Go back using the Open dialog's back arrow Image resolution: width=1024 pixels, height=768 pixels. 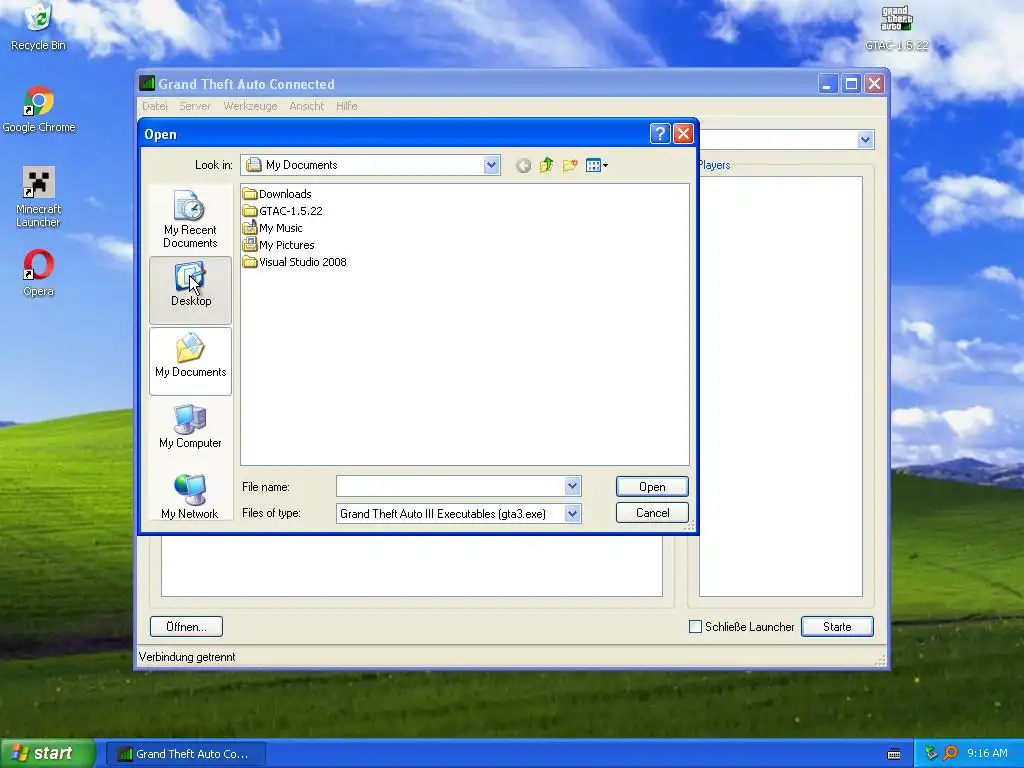tap(523, 166)
